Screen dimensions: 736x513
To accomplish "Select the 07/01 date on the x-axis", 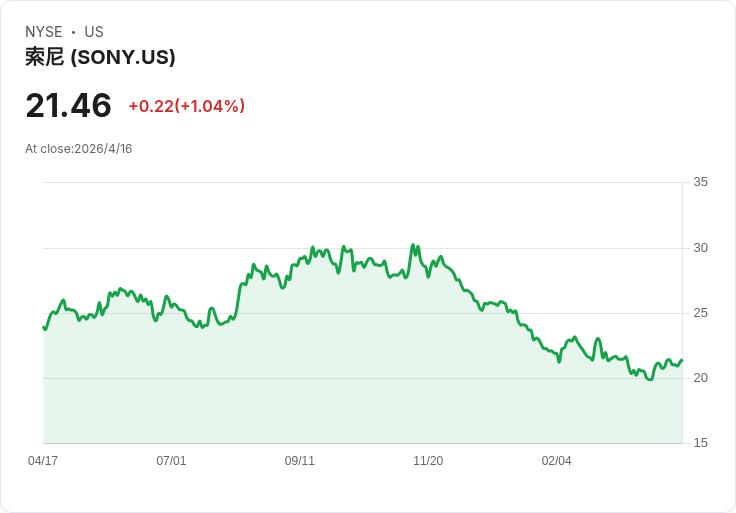I will tap(171, 461).
